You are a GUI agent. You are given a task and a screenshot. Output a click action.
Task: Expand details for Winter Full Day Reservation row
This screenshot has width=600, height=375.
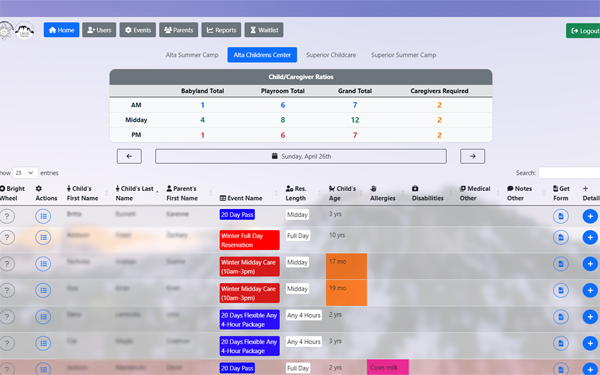pyautogui.click(x=590, y=237)
